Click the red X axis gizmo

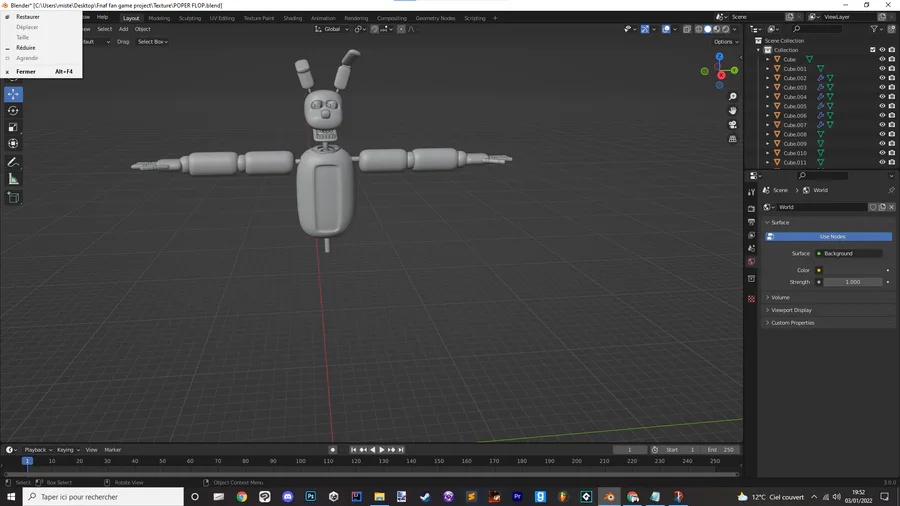(721, 75)
